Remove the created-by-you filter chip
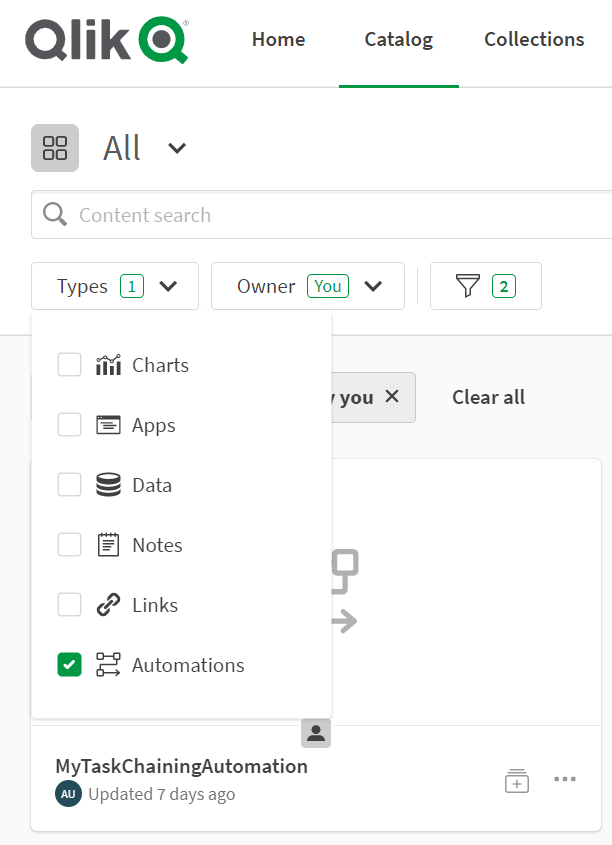612x845 pixels. [x=390, y=397]
